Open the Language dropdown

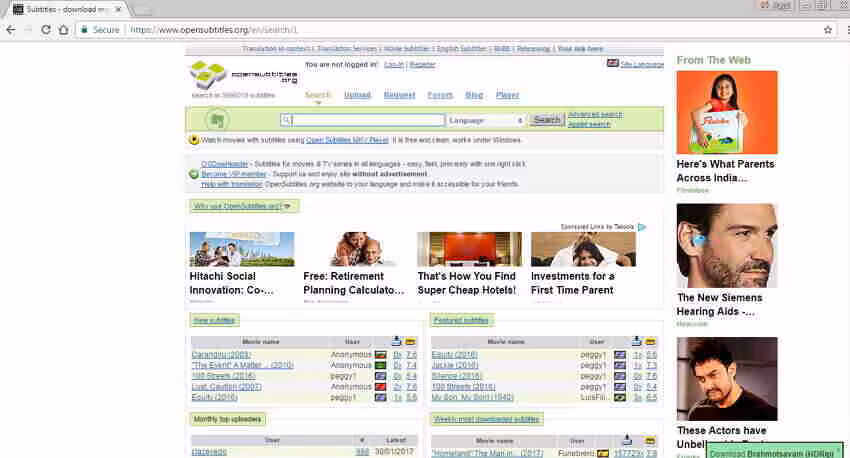(486, 120)
